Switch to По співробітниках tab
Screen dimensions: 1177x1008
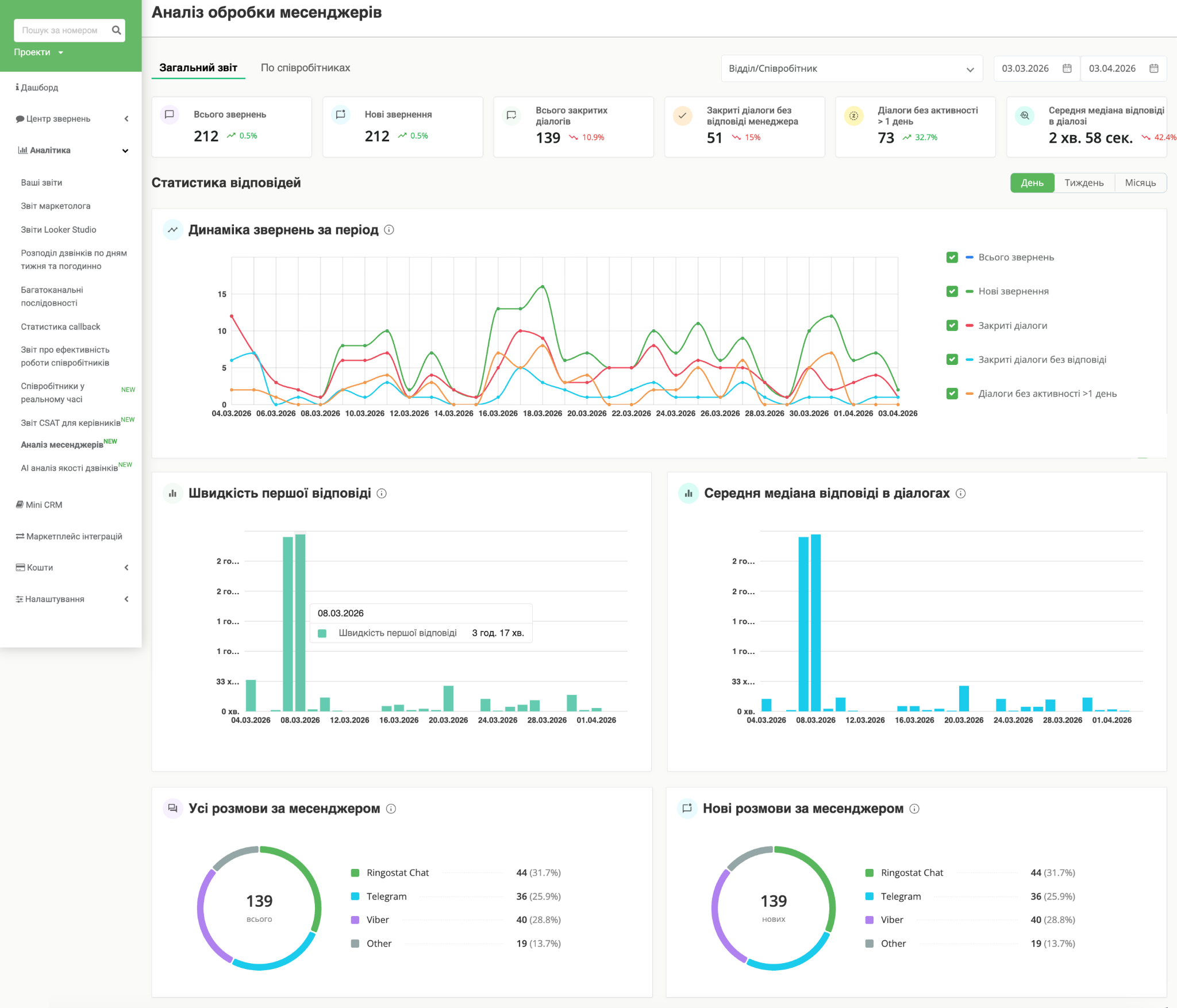305,68
